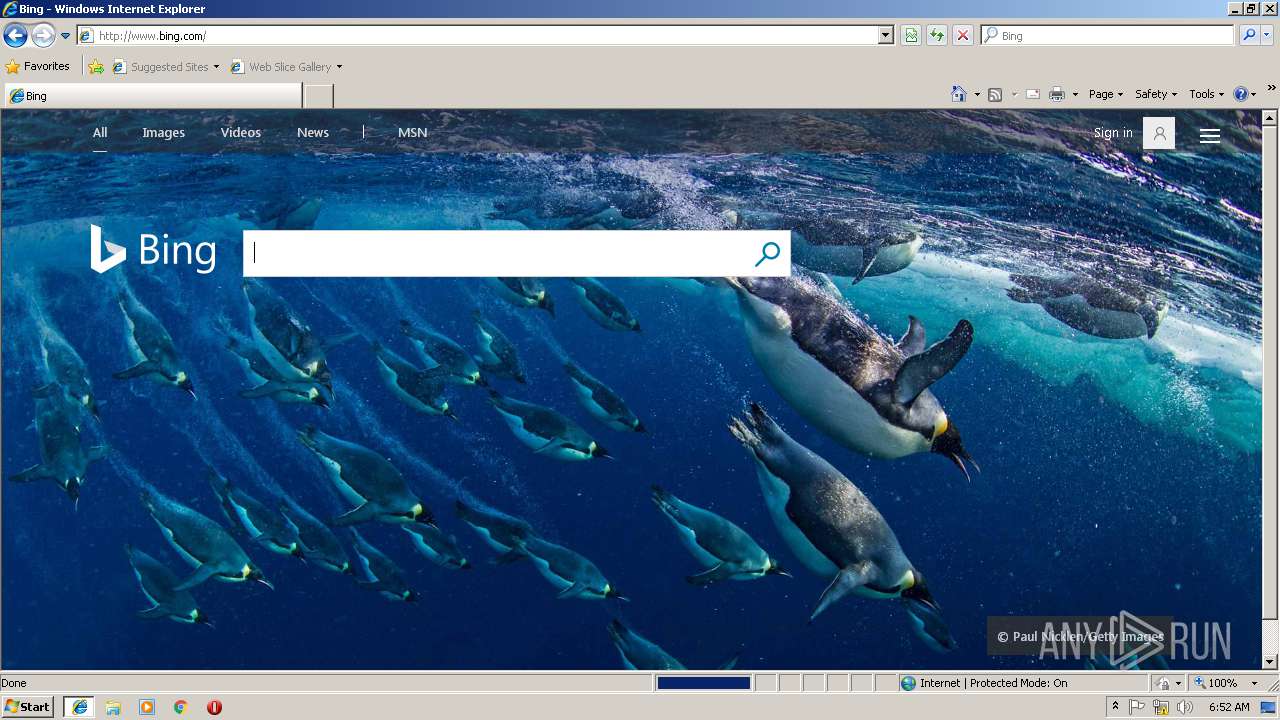Click the status bar privacy lock icon

(x=1163, y=683)
